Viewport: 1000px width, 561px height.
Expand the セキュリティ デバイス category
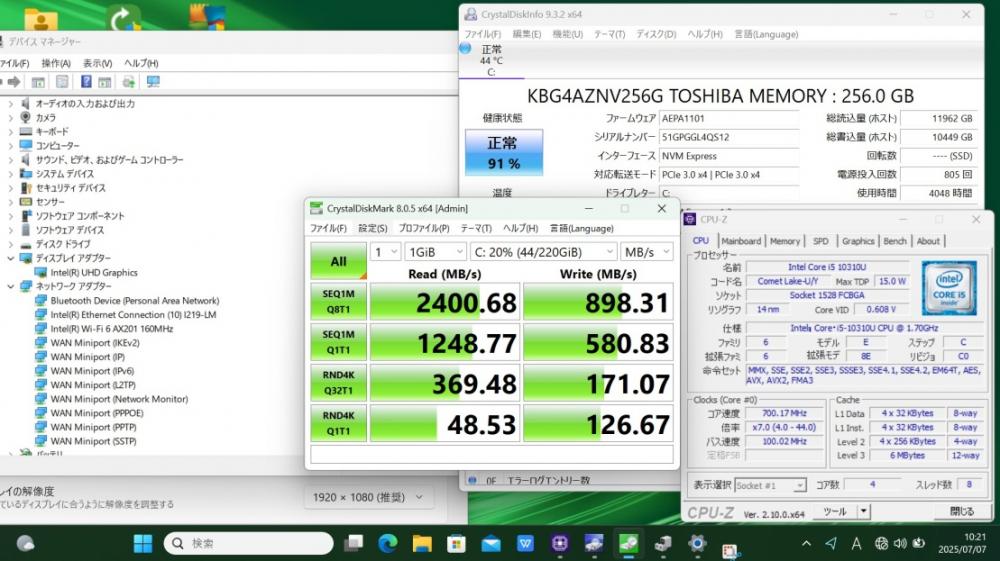coord(10,187)
